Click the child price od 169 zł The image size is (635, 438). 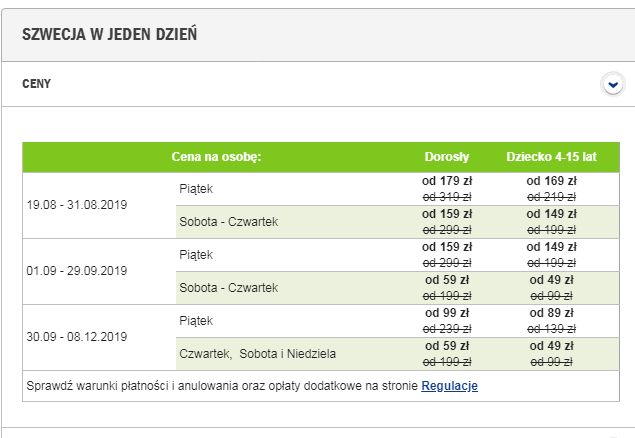551,181
